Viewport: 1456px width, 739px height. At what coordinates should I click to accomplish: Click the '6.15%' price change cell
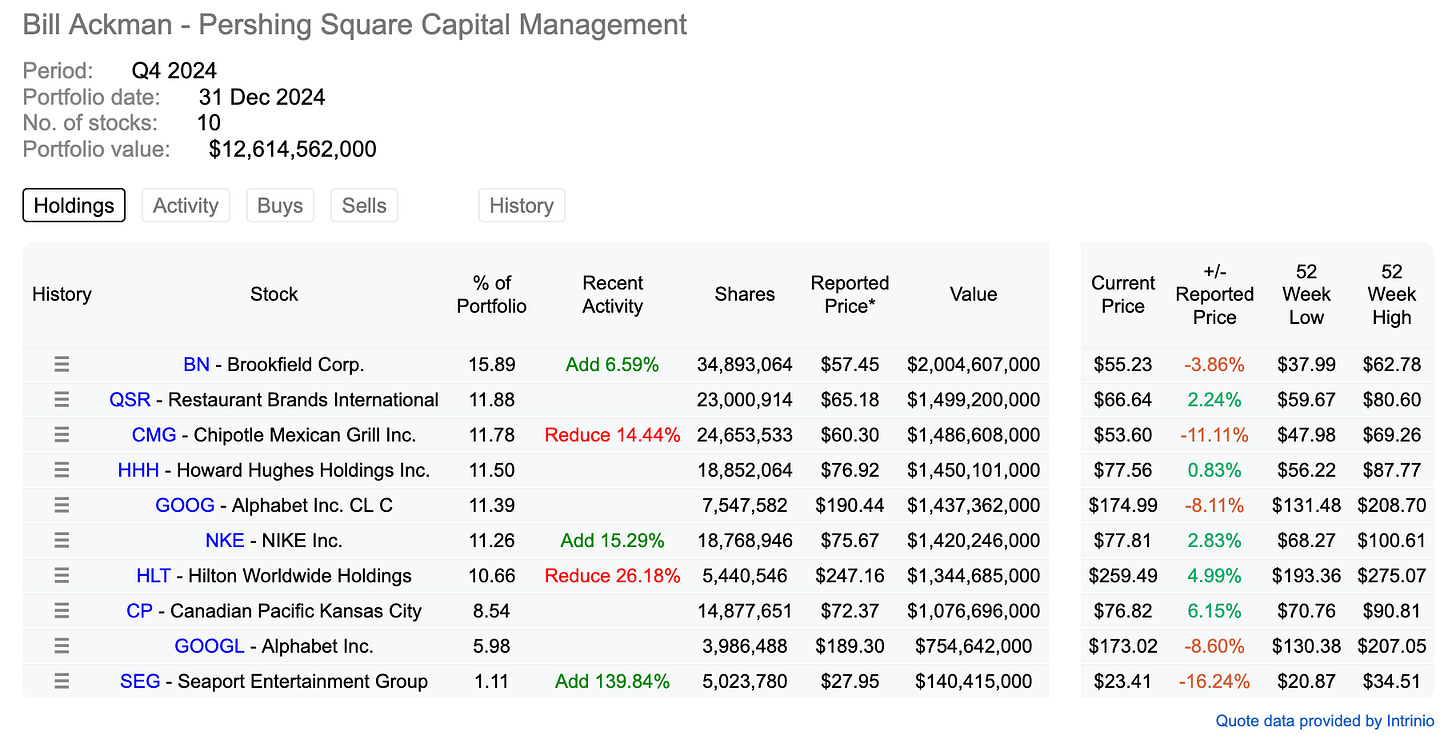[x=1214, y=610]
